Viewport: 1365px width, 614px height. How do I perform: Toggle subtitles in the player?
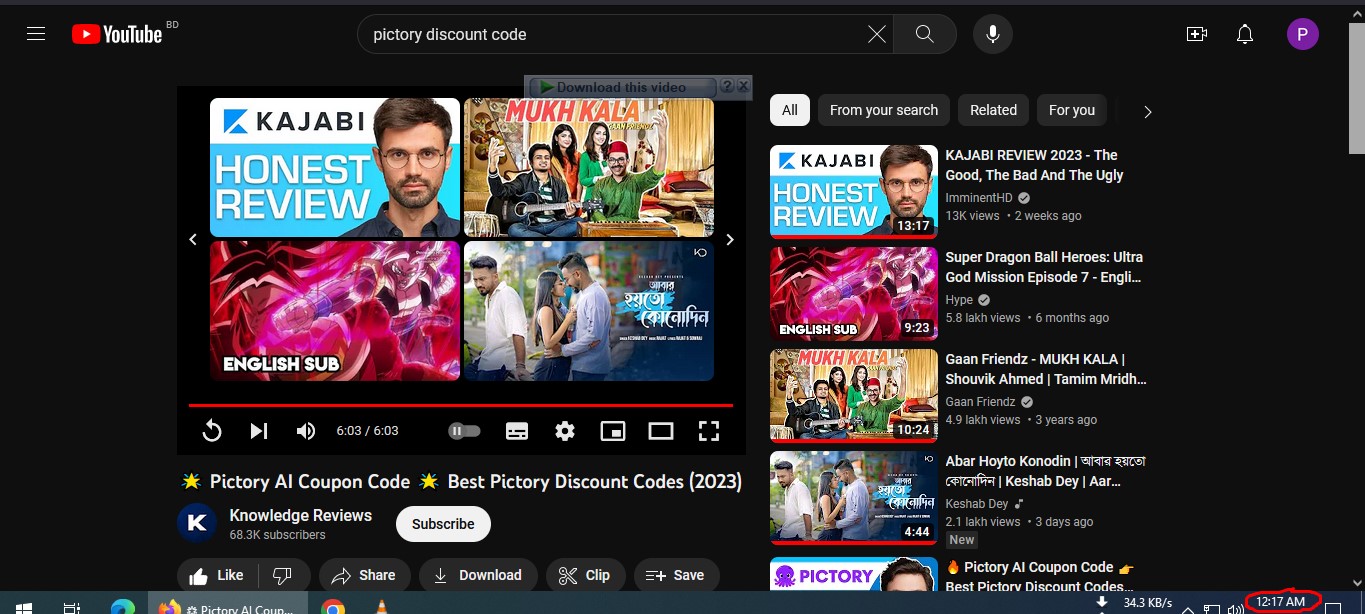point(517,431)
